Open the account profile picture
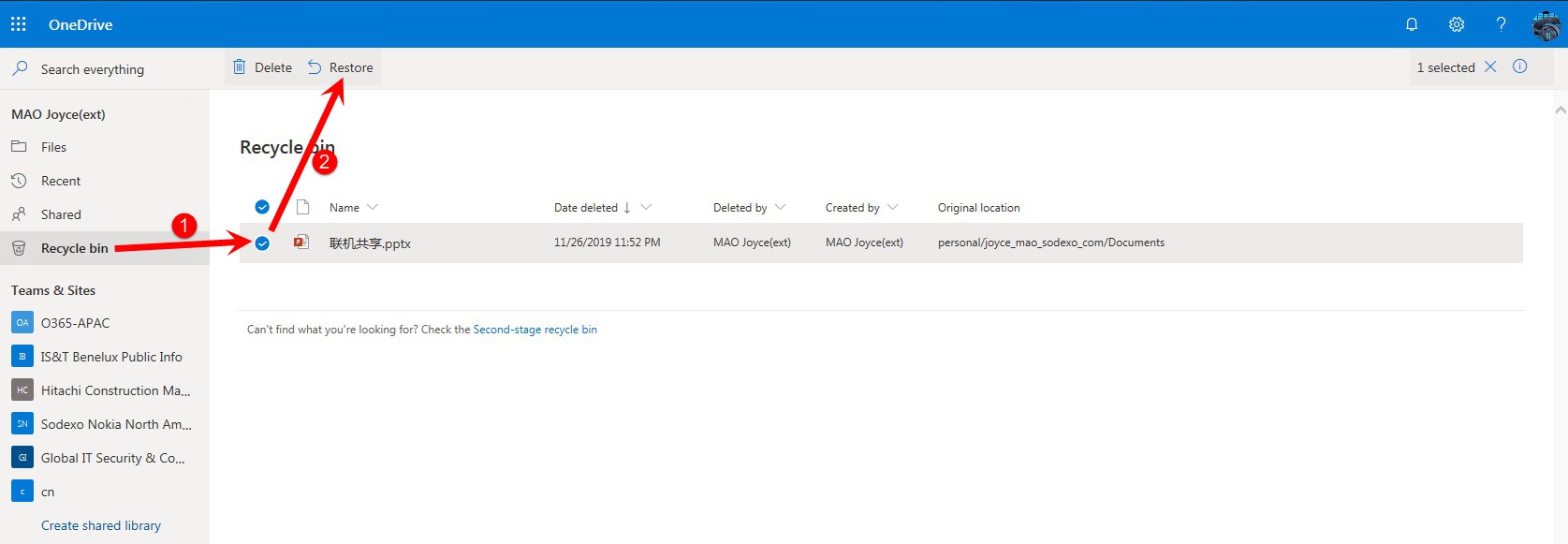The height and width of the screenshot is (544, 1568). 1546,24
